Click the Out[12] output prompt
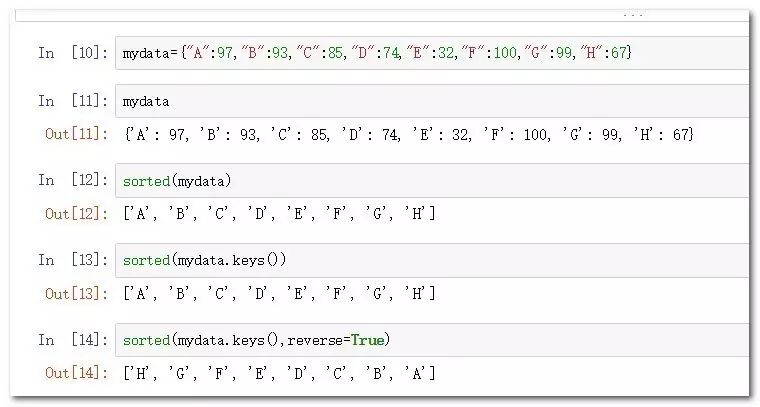760x407 pixels. [77, 214]
